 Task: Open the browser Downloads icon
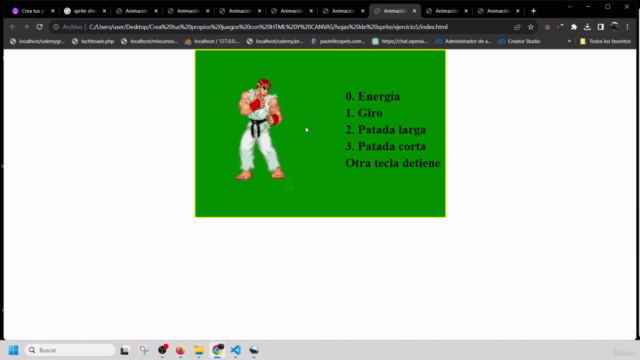point(587,27)
